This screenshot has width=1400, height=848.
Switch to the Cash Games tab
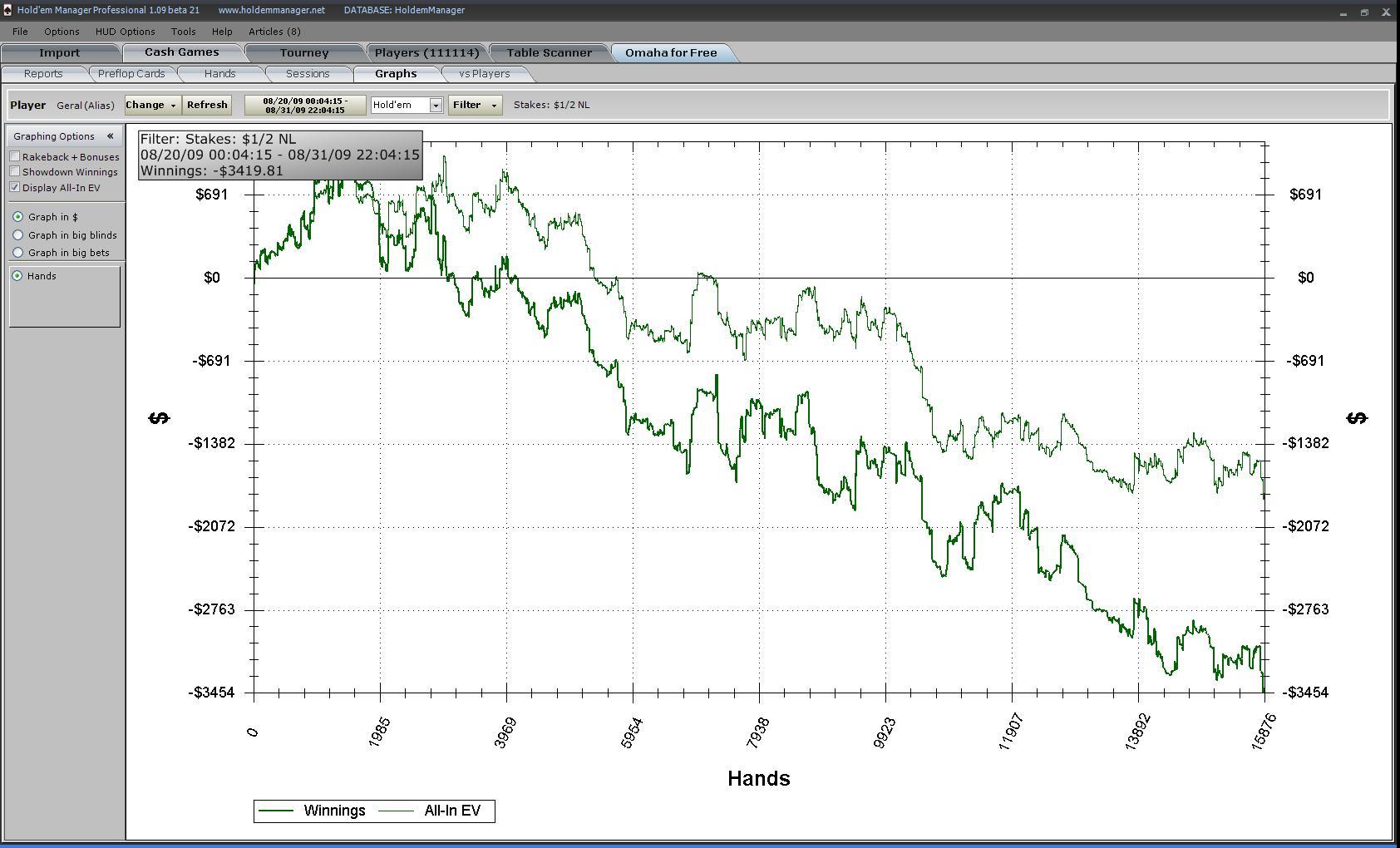(182, 52)
